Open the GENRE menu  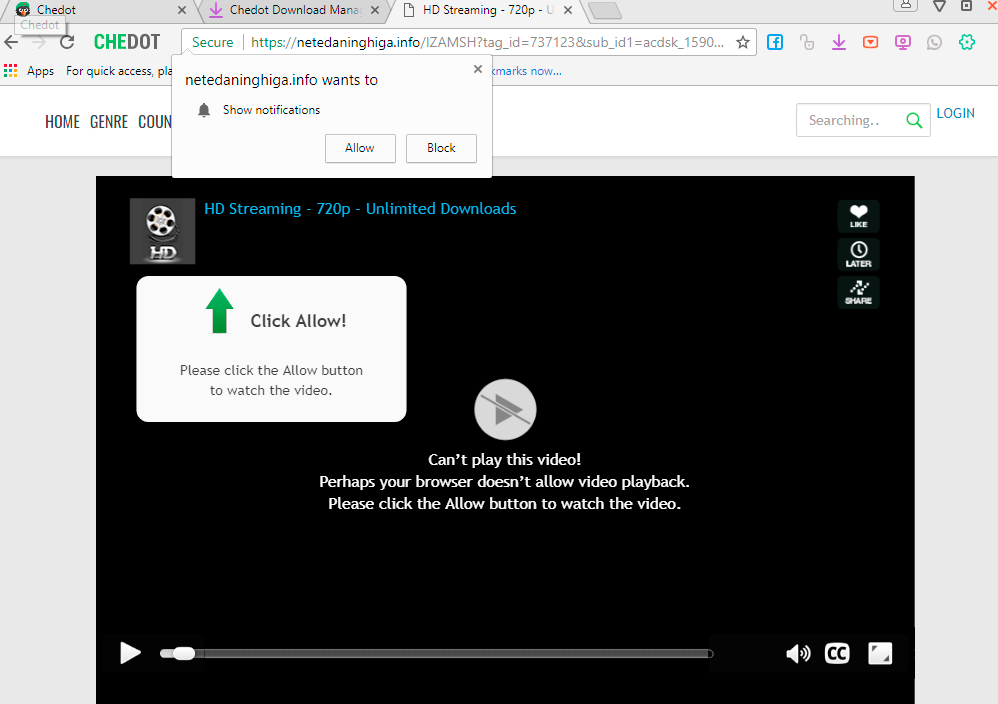pos(109,122)
